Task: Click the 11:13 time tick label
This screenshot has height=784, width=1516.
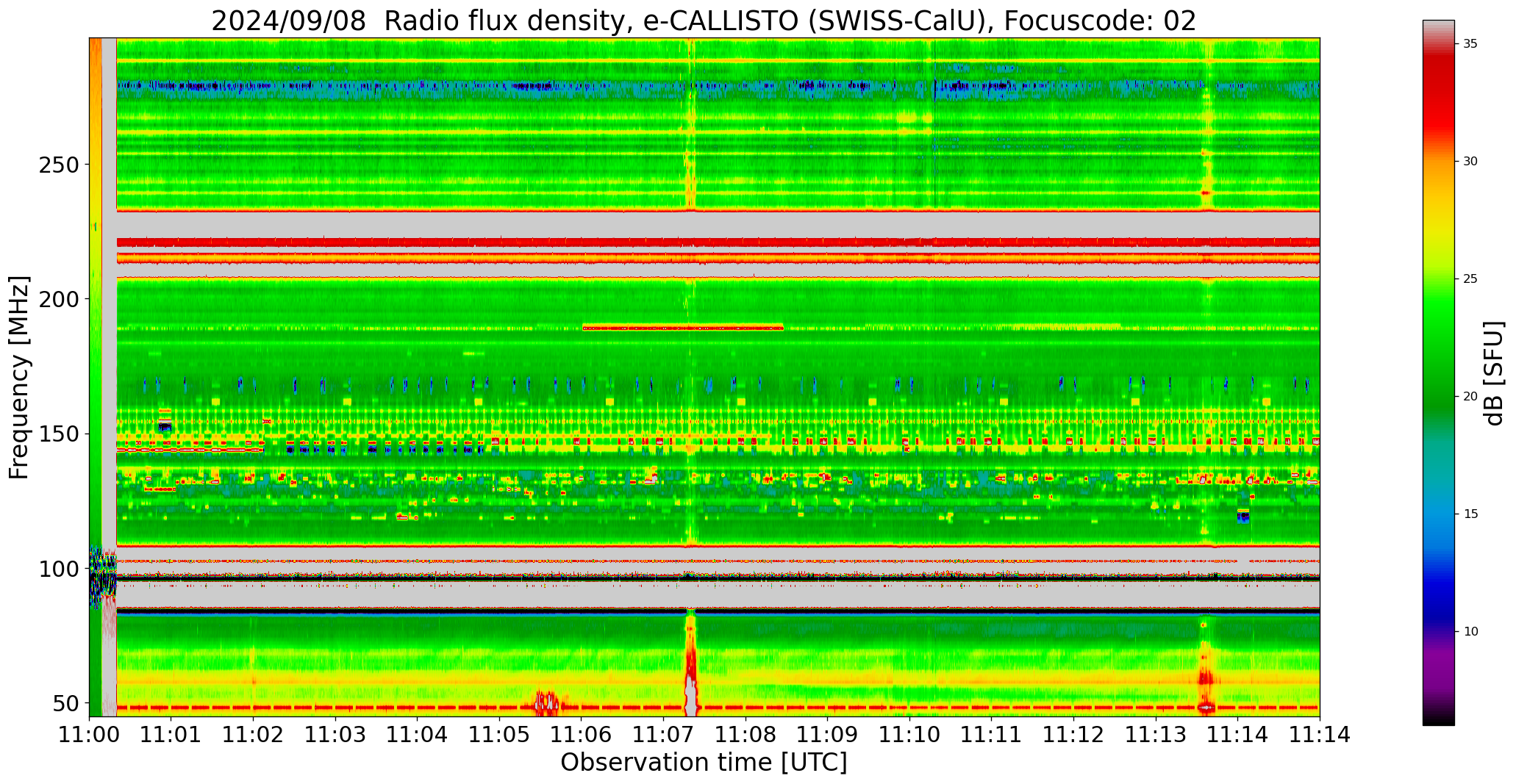Action: (1156, 734)
